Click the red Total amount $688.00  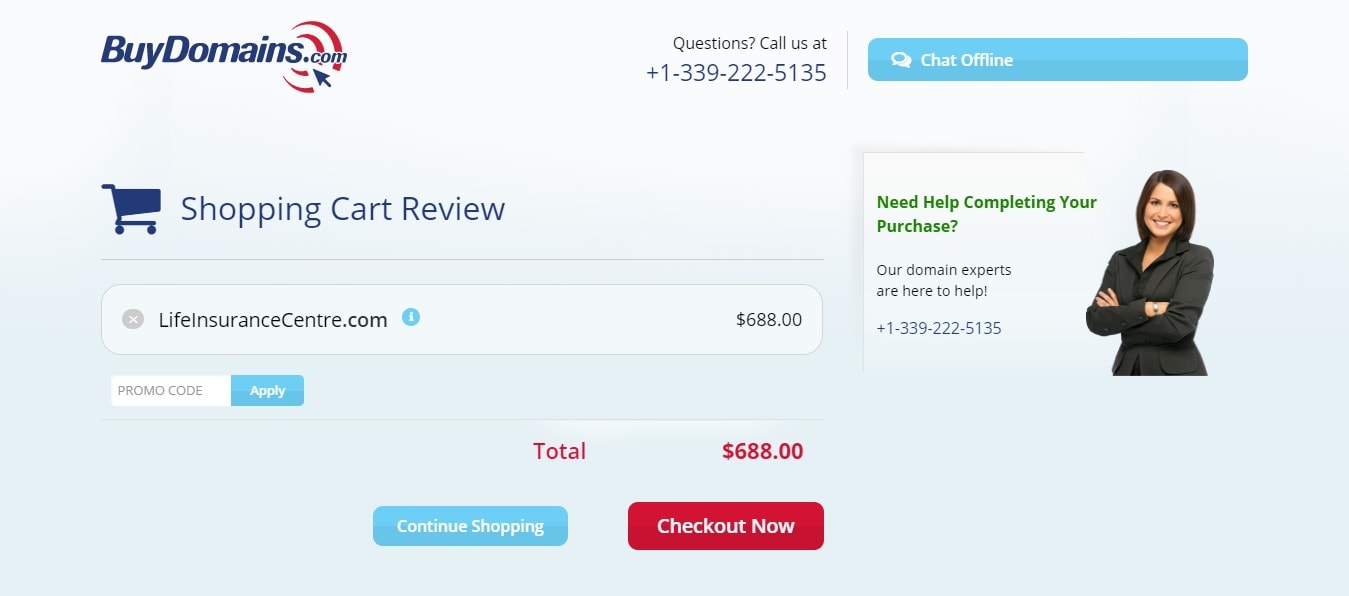762,451
